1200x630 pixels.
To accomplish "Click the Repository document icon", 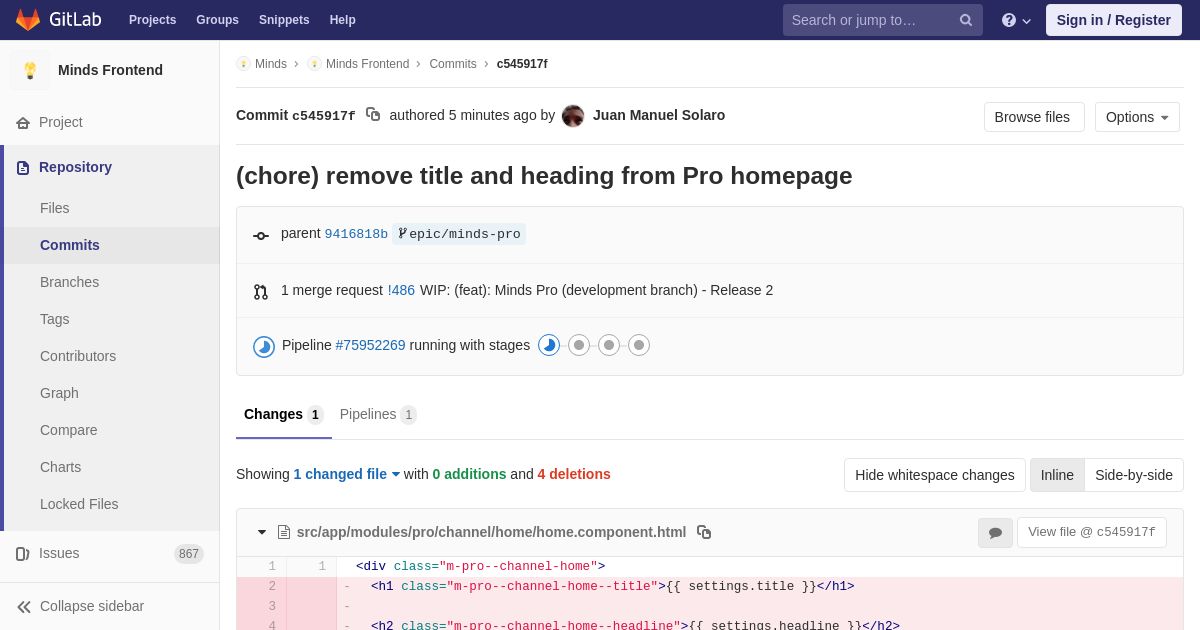I will tap(23, 168).
